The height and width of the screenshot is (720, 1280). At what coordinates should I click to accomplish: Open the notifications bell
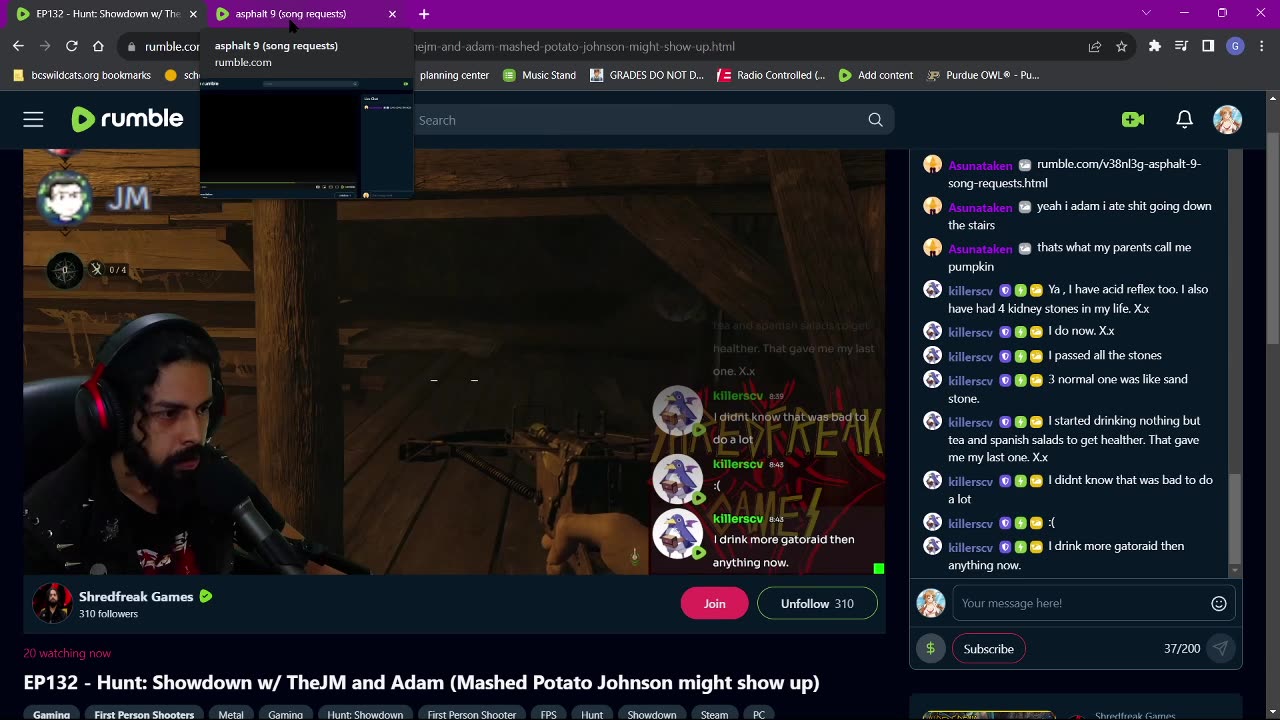pos(1184,120)
